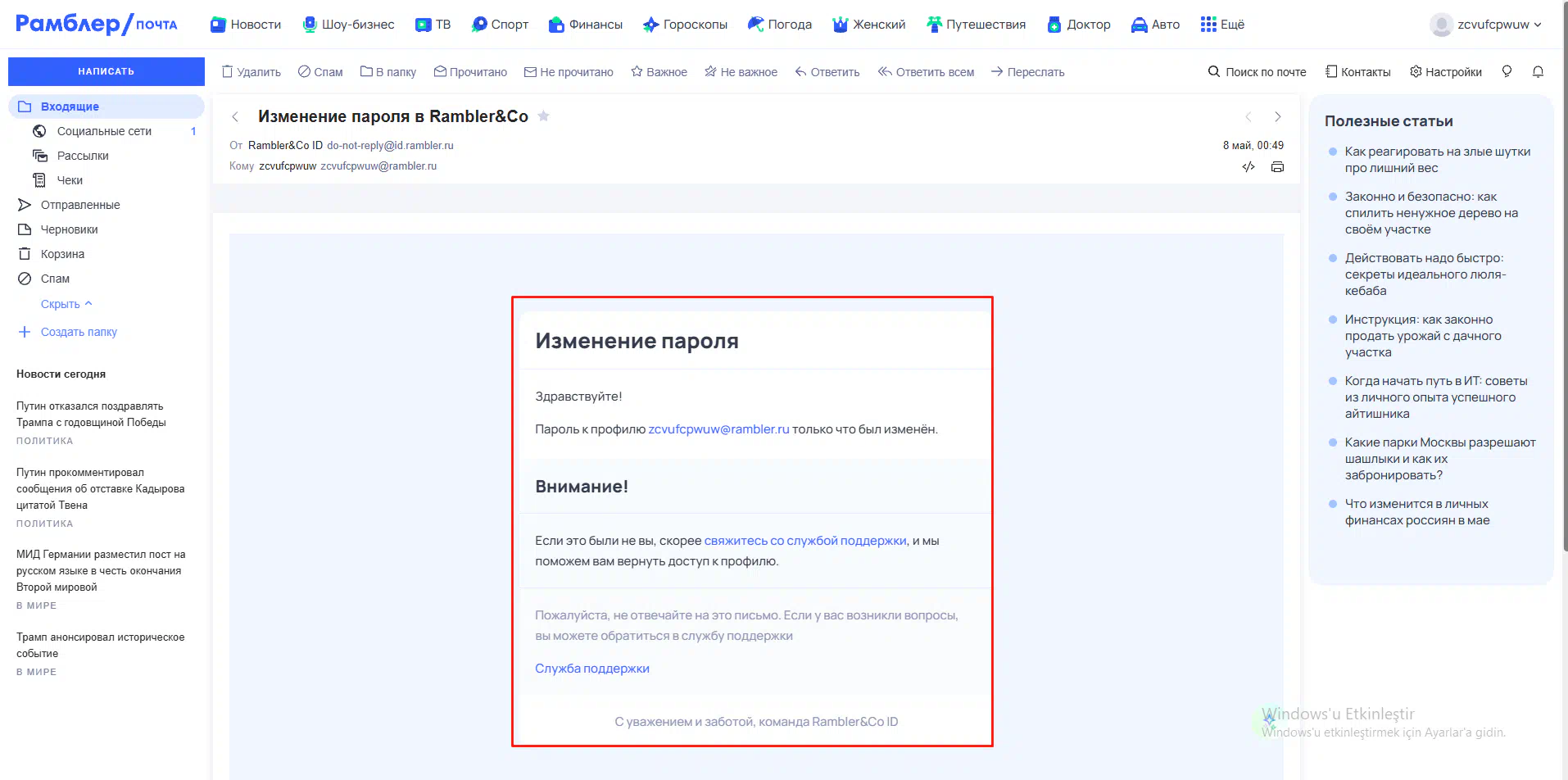
Task: Go back with the left arrow
Action: point(235,116)
